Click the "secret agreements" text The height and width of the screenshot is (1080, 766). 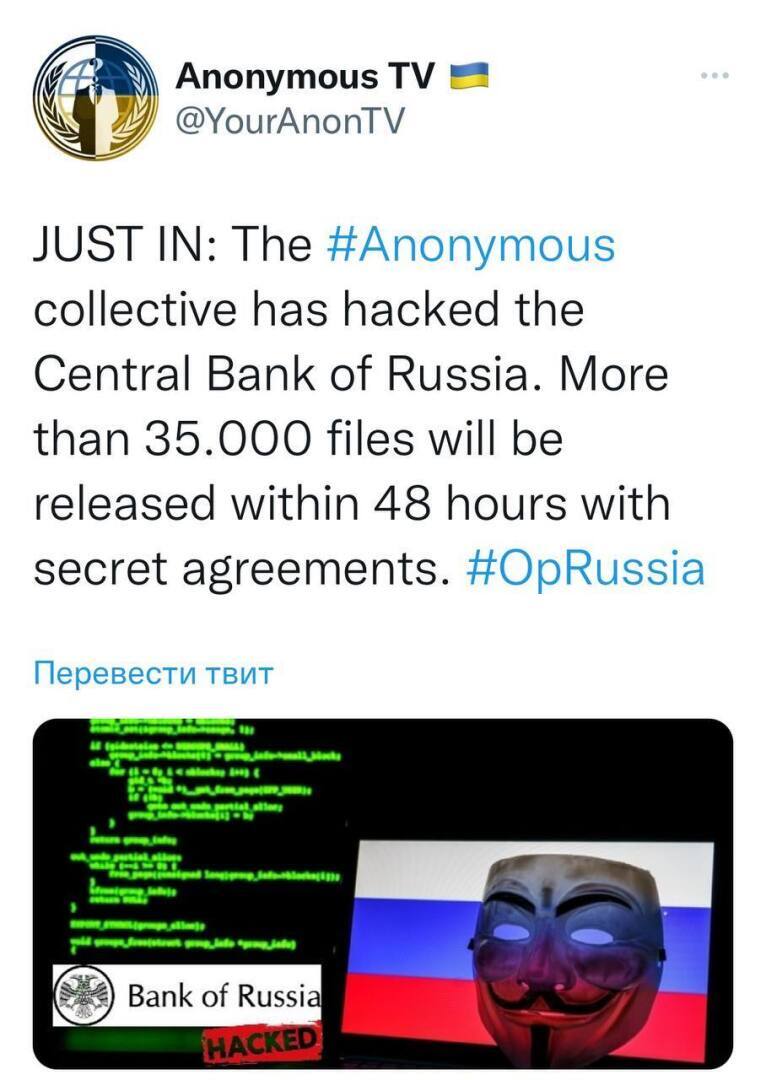[x=240, y=568]
